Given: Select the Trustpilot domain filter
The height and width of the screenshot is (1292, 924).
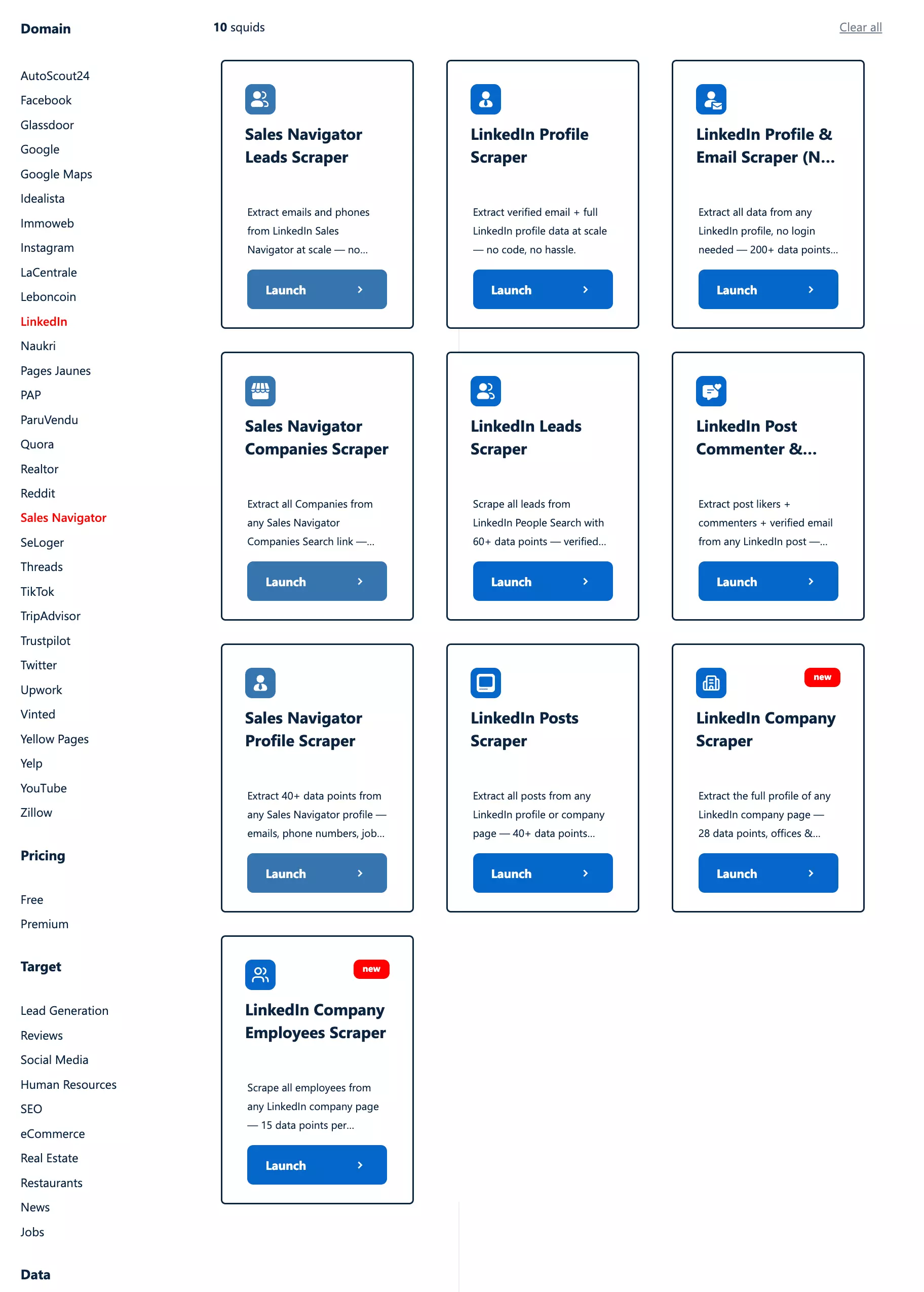Looking at the screenshot, I should click(x=46, y=640).
